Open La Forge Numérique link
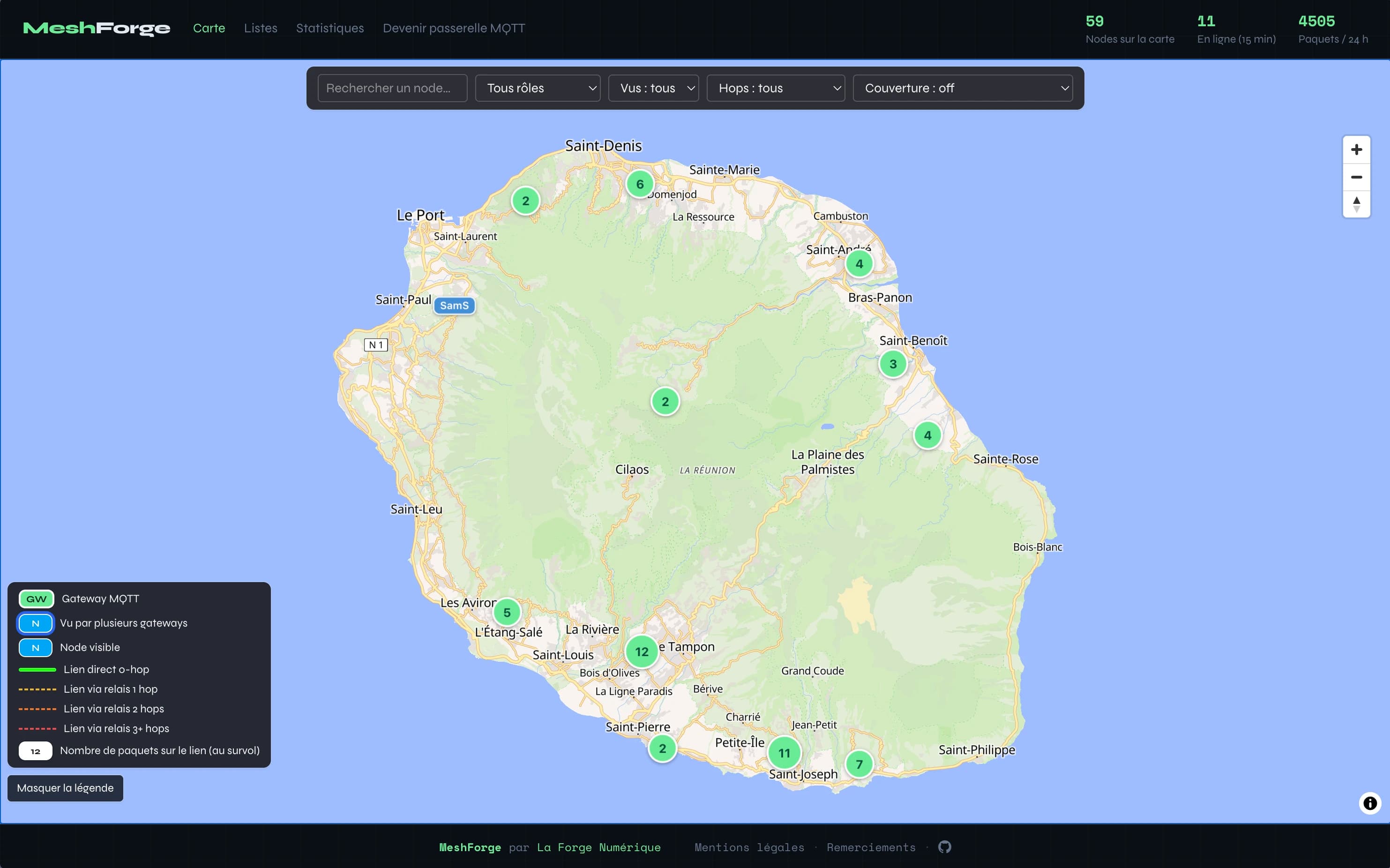This screenshot has height=868, width=1390. tap(598, 847)
